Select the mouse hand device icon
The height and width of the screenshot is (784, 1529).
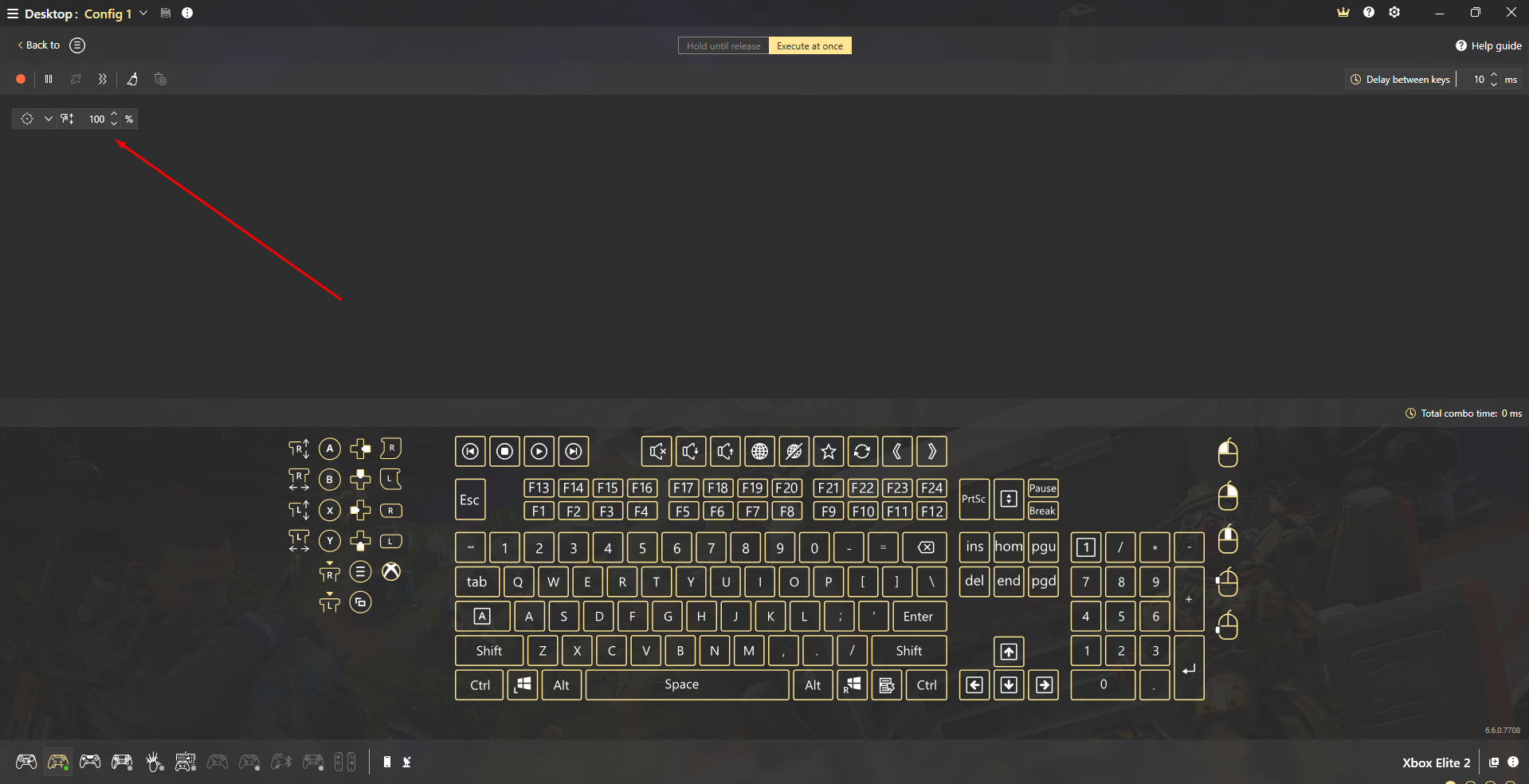point(154,762)
